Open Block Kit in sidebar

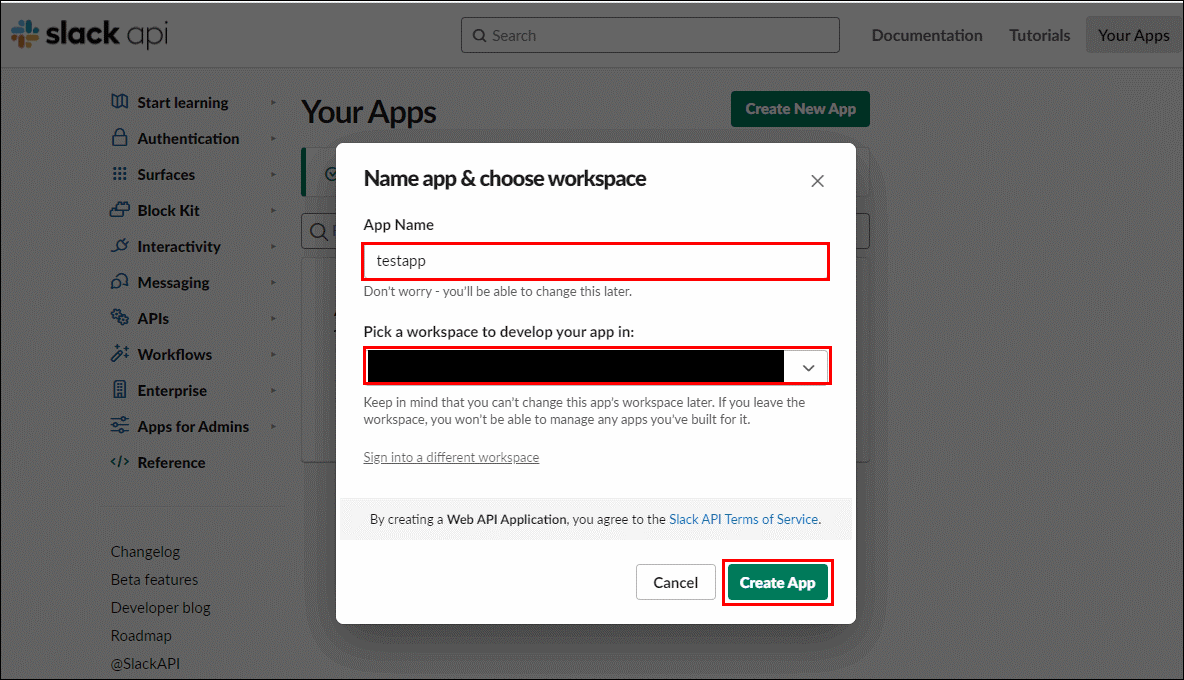[168, 211]
